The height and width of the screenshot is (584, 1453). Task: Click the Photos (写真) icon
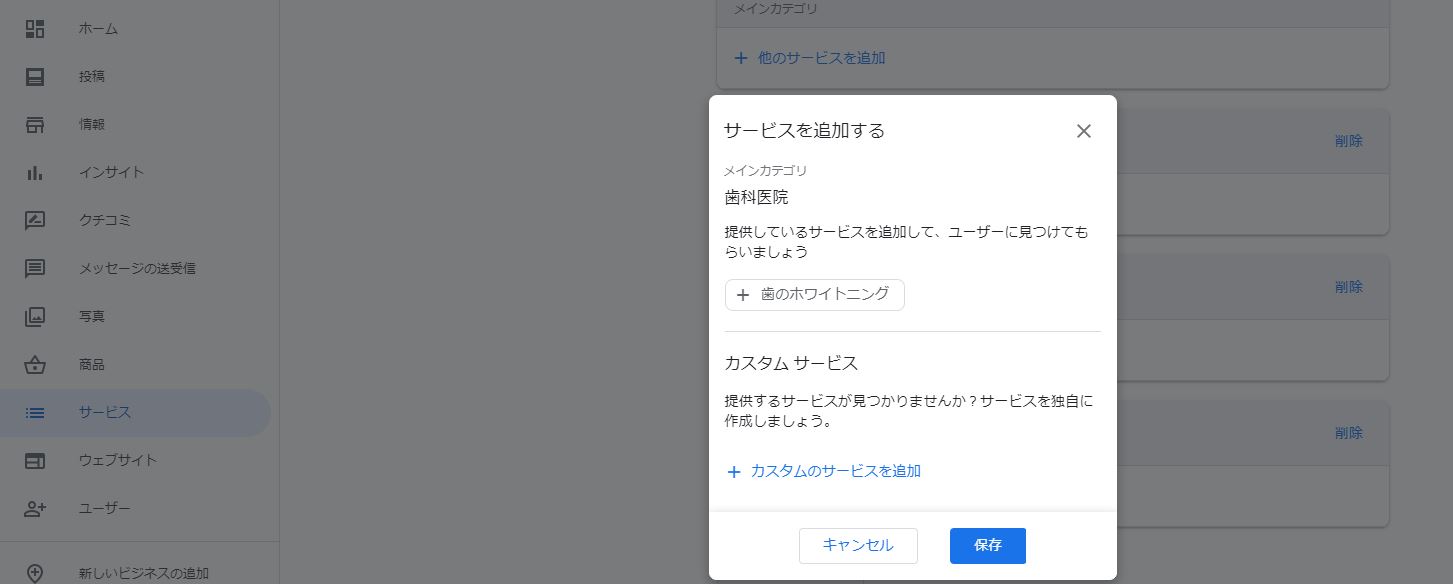coord(35,316)
